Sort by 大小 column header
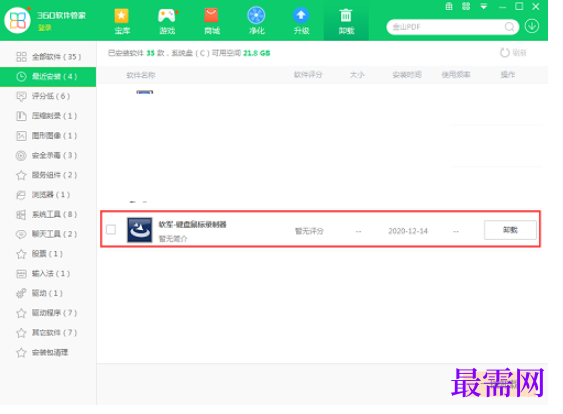563x414 pixels. point(357,75)
